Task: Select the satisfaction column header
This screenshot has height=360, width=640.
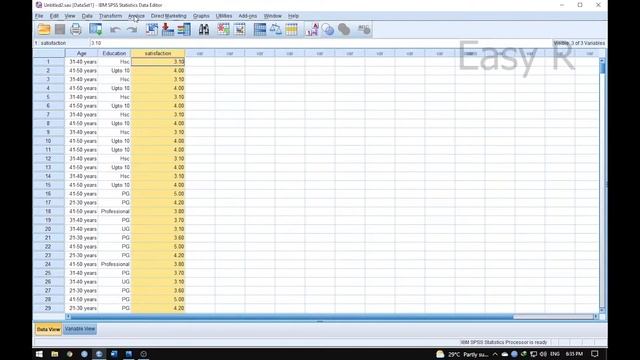Action: pos(158,53)
